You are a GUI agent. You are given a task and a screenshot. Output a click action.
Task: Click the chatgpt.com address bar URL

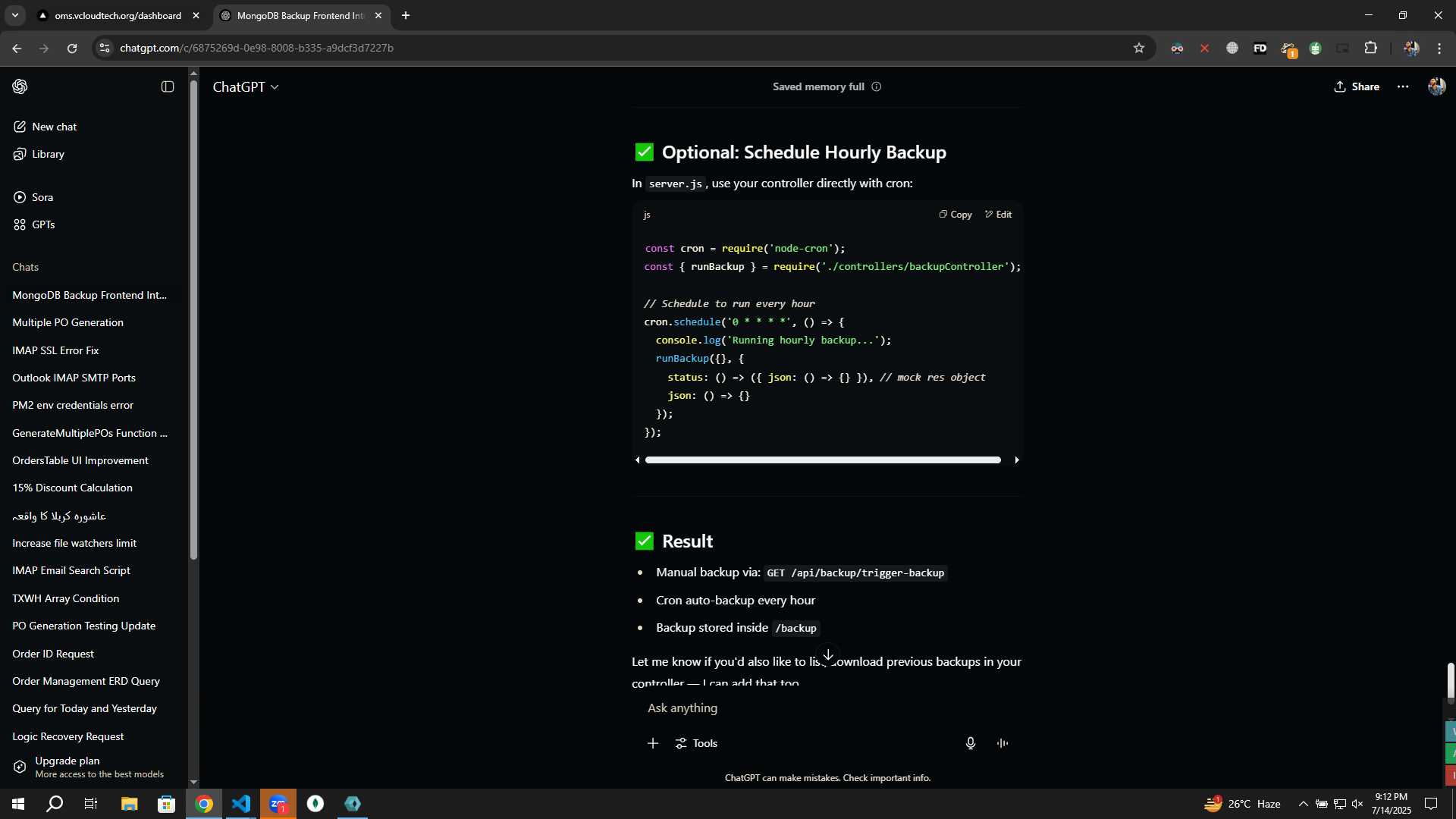click(256, 48)
